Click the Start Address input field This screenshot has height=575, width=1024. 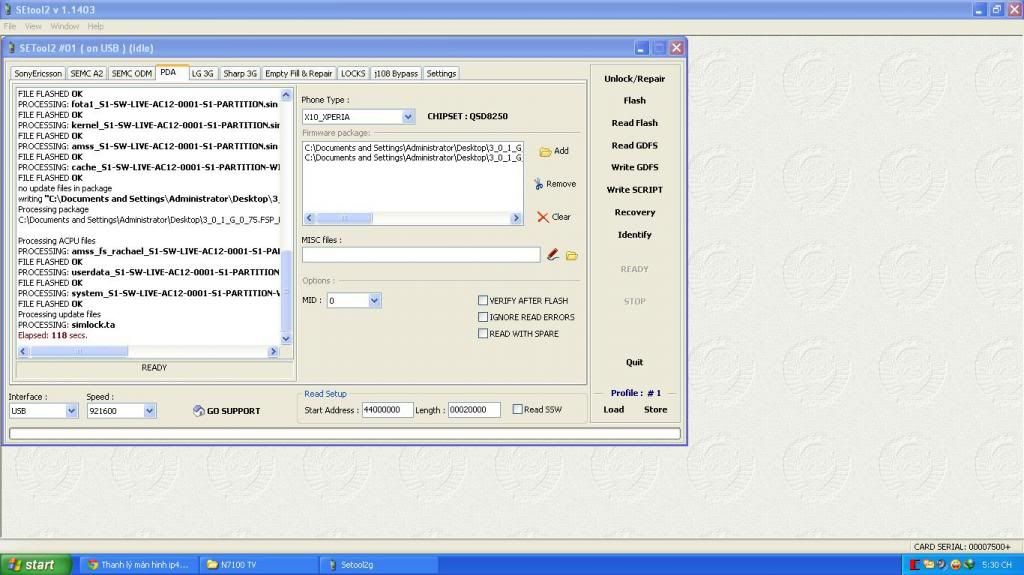pos(387,410)
